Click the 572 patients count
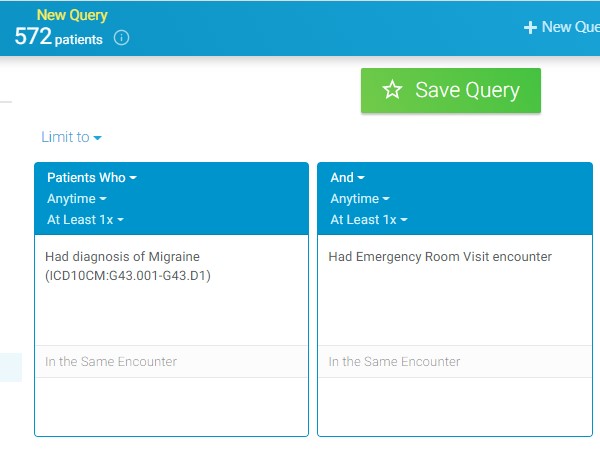Image resolution: width=600 pixels, height=454 pixels. tap(60, 38)
